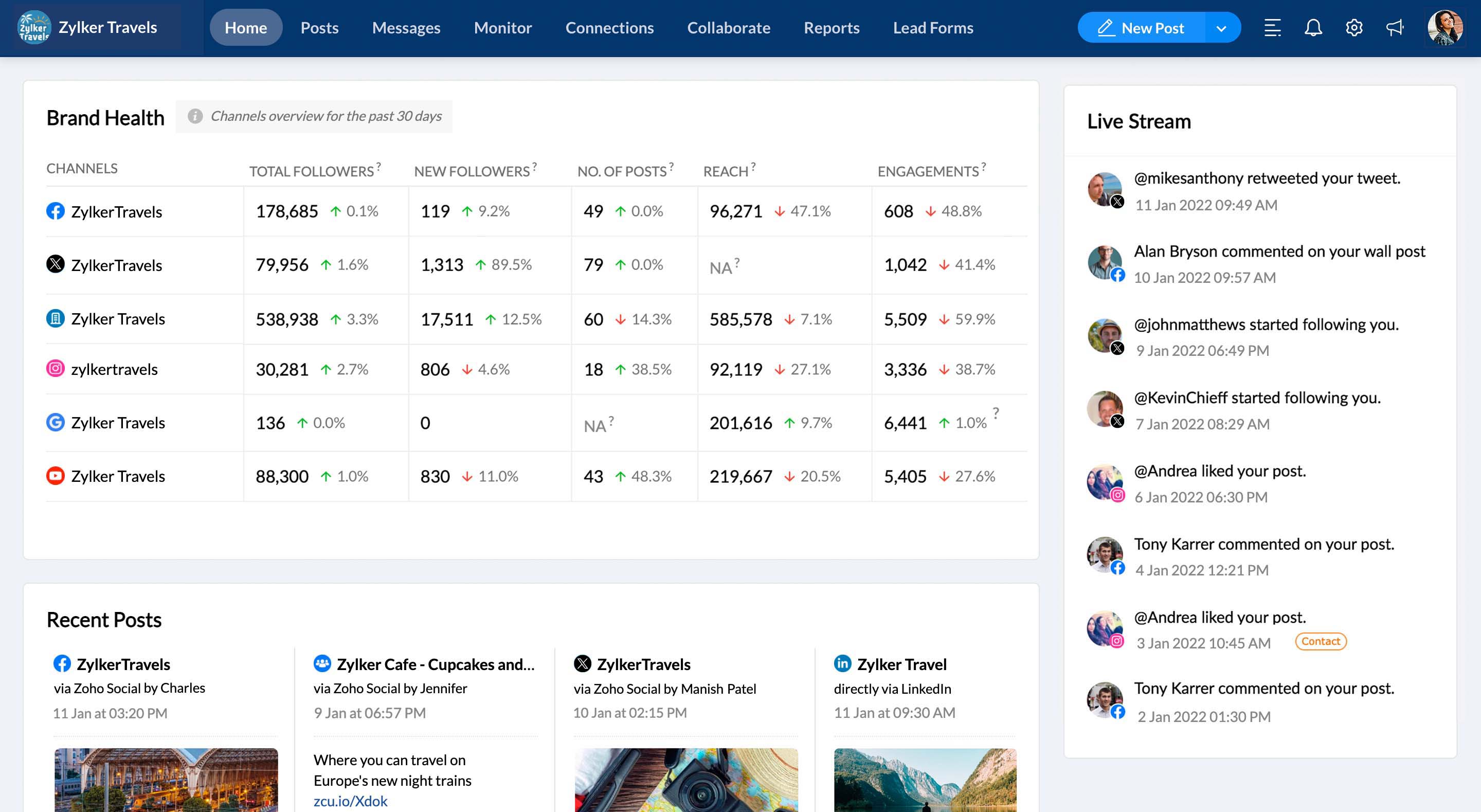Click the Google Zylker Travels channel icon
The image size is (1481, 812).
coord(55,423)
